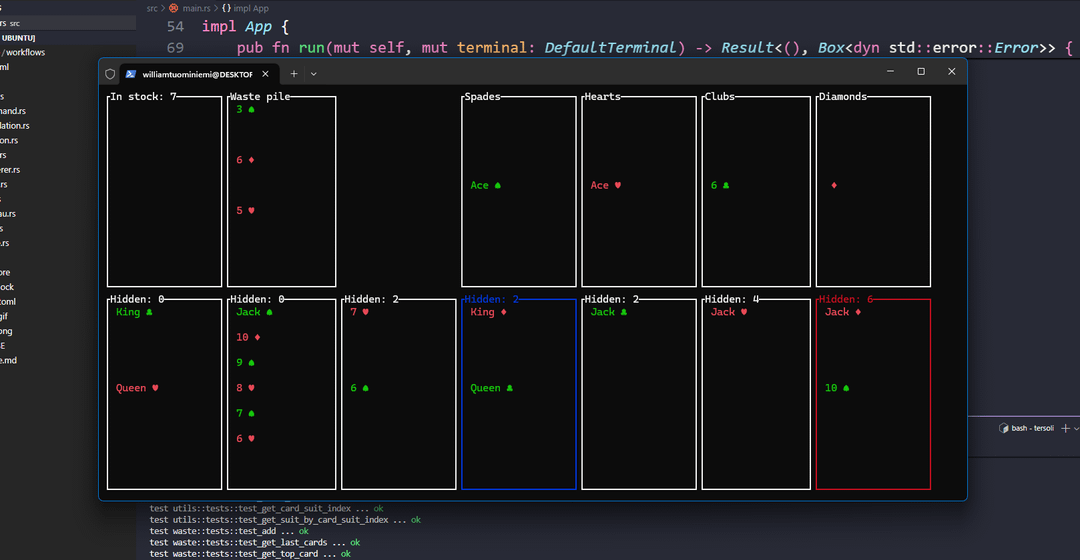Viewport: 1080px width, 560px height.
Task: Click the Hidden: 4 column label
Action: point(732,299)
